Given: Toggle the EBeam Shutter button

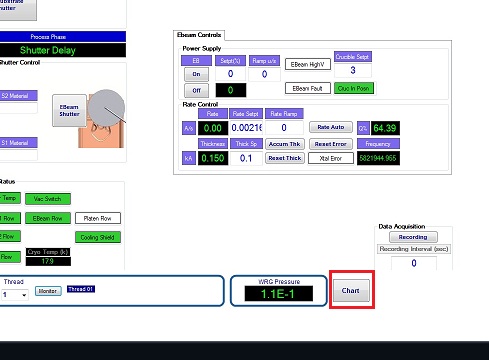Looking at the screenshot, I should point(69,110).
